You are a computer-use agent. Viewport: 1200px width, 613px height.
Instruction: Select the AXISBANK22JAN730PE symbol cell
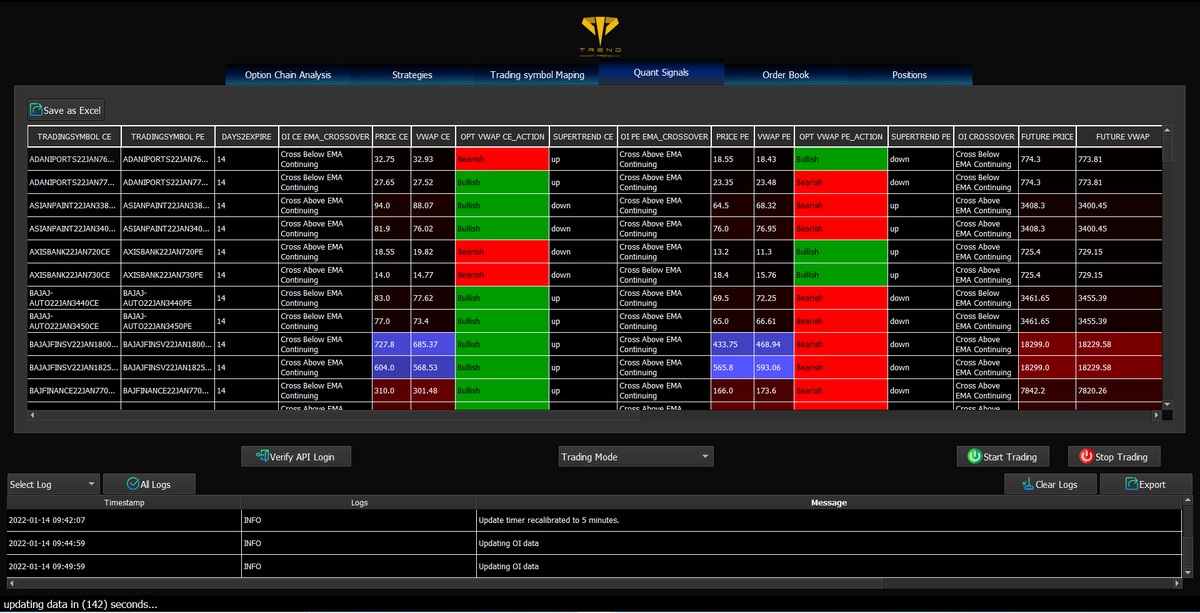pos(167,274)
